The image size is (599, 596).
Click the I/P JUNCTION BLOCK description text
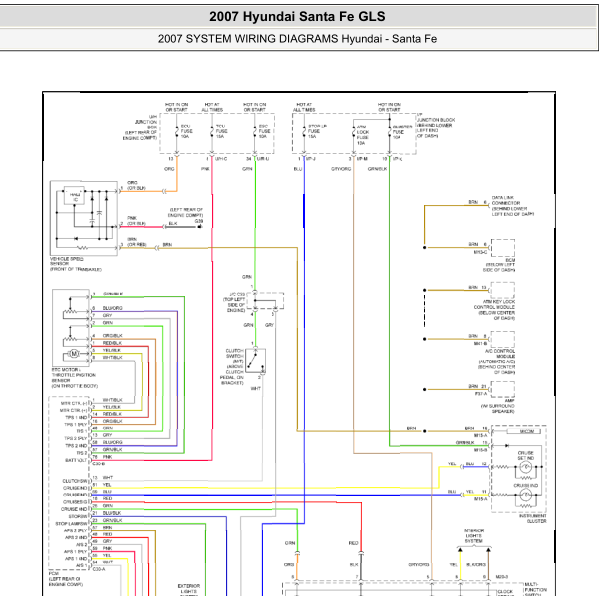click(435, 125)
